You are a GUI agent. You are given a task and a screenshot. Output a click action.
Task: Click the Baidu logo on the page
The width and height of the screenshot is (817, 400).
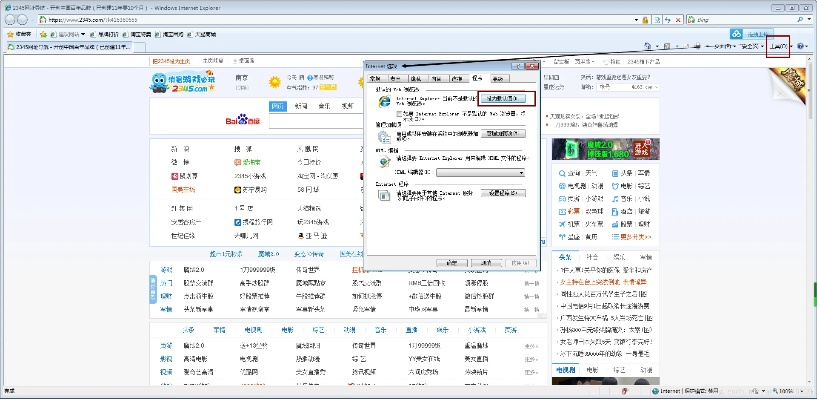pyautogui.click(x=241, y=121)
